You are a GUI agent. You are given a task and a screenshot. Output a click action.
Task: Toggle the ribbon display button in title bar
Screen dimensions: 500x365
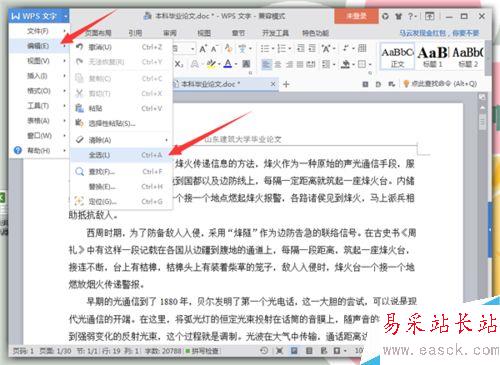(x=430, y=16)
